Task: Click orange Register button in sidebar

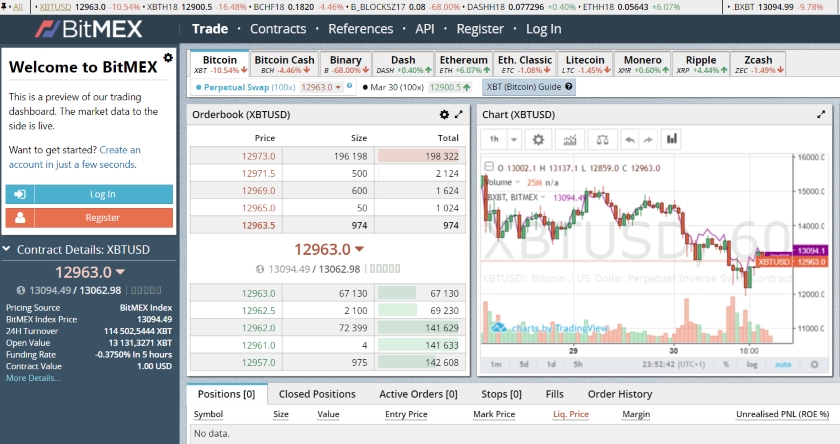Action: click(89, 217)
